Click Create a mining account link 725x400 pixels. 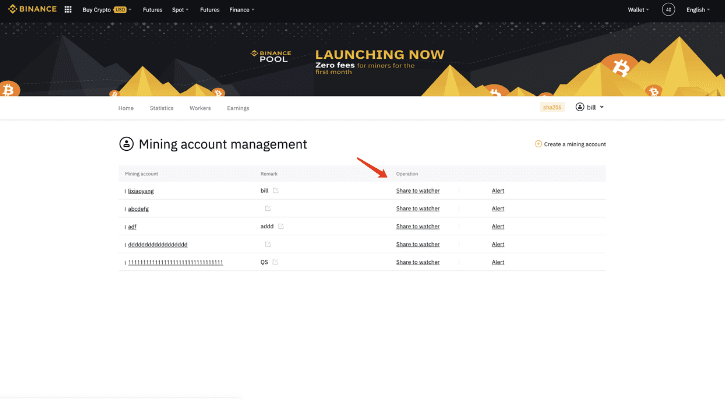[x=575, y=144]
